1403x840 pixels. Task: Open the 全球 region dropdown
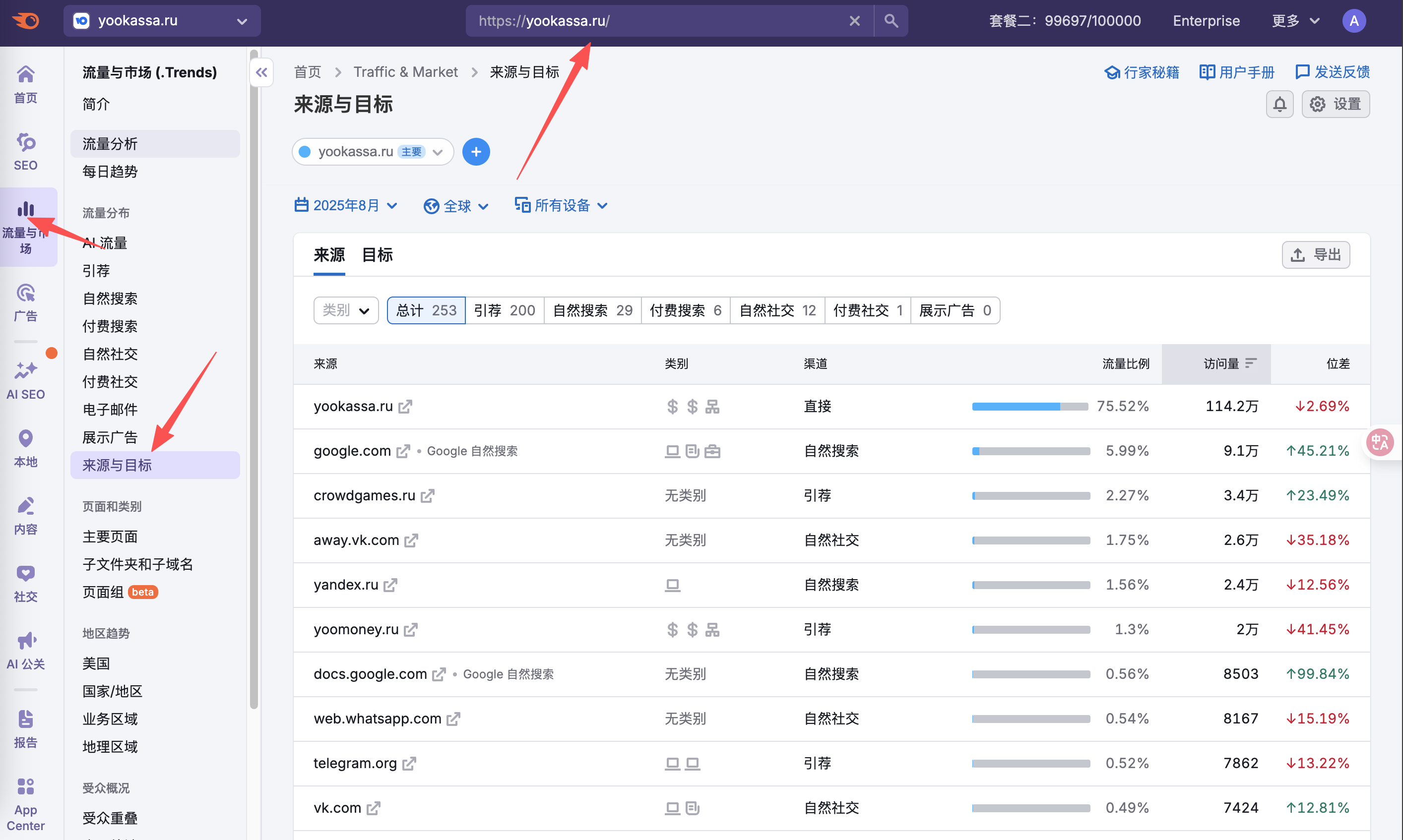pyautogui.click(x=456, y=205)
